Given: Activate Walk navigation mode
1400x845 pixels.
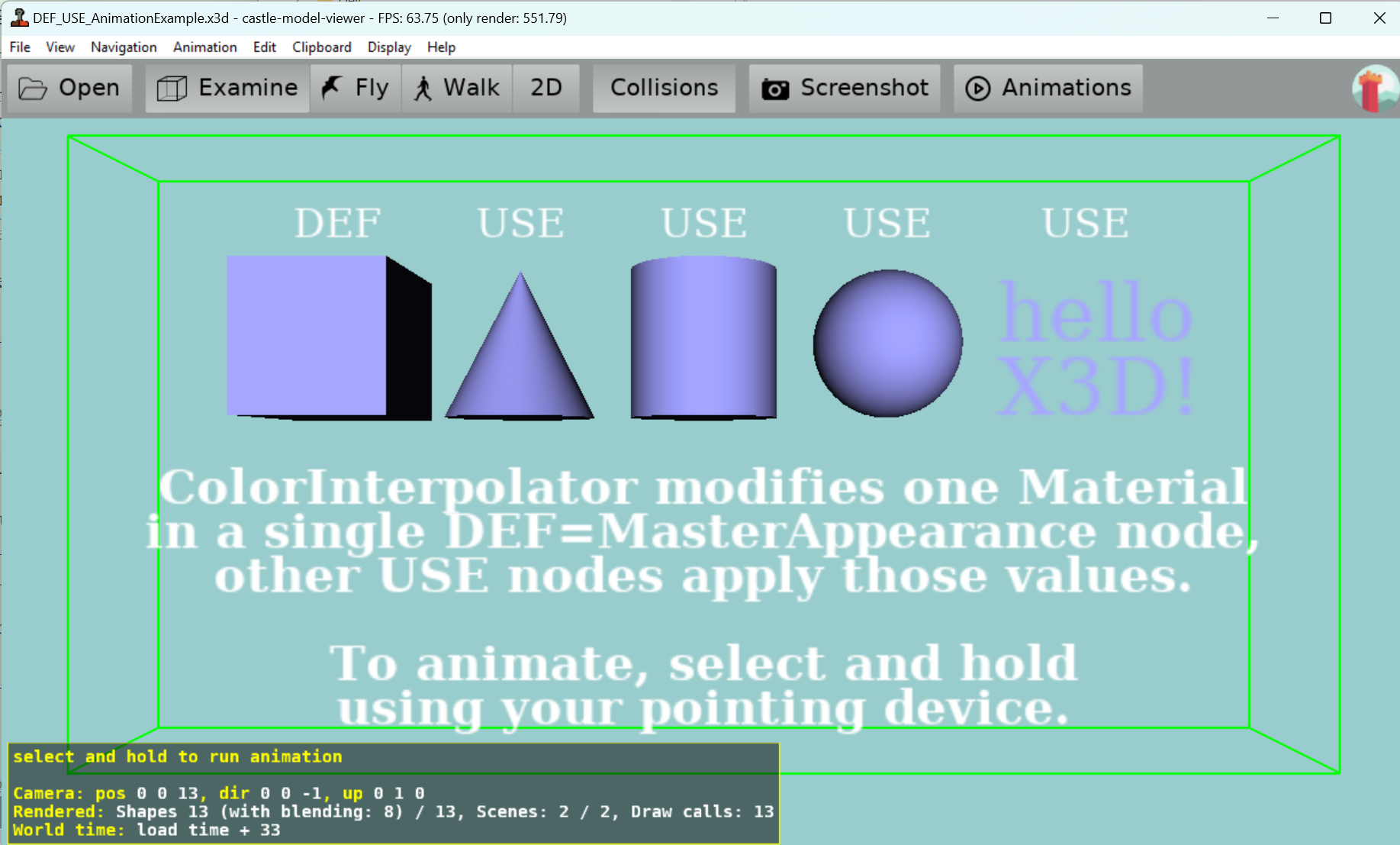Looking at the screenshot, I should coord(457,89).
